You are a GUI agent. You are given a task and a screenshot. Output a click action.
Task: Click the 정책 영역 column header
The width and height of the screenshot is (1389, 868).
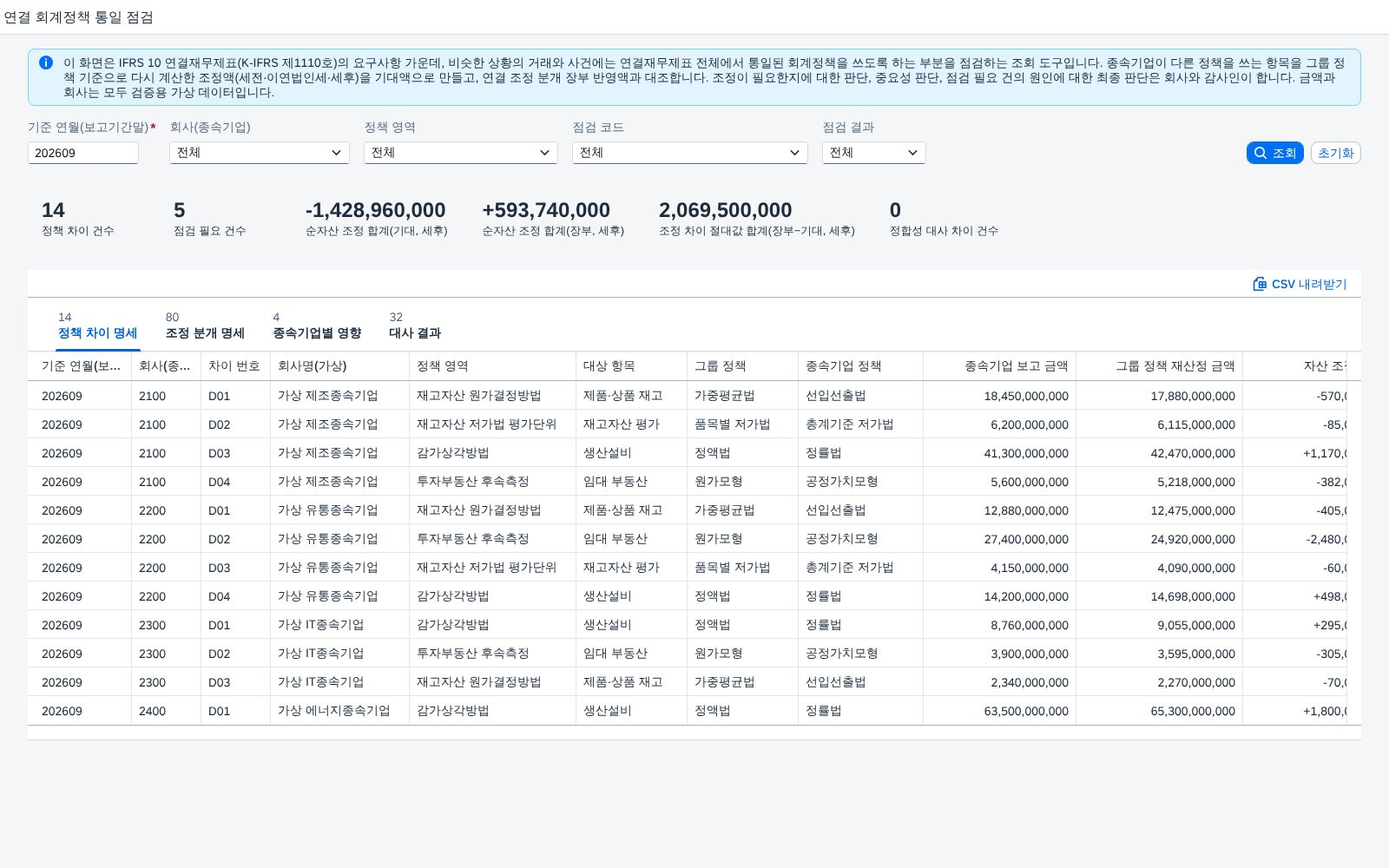coord(492,366)
